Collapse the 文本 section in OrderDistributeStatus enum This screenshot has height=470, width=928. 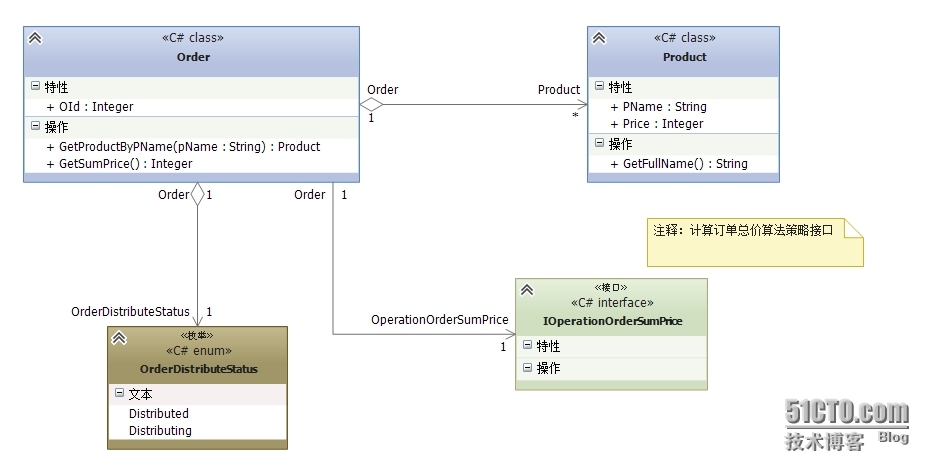[x=119, y=393]
